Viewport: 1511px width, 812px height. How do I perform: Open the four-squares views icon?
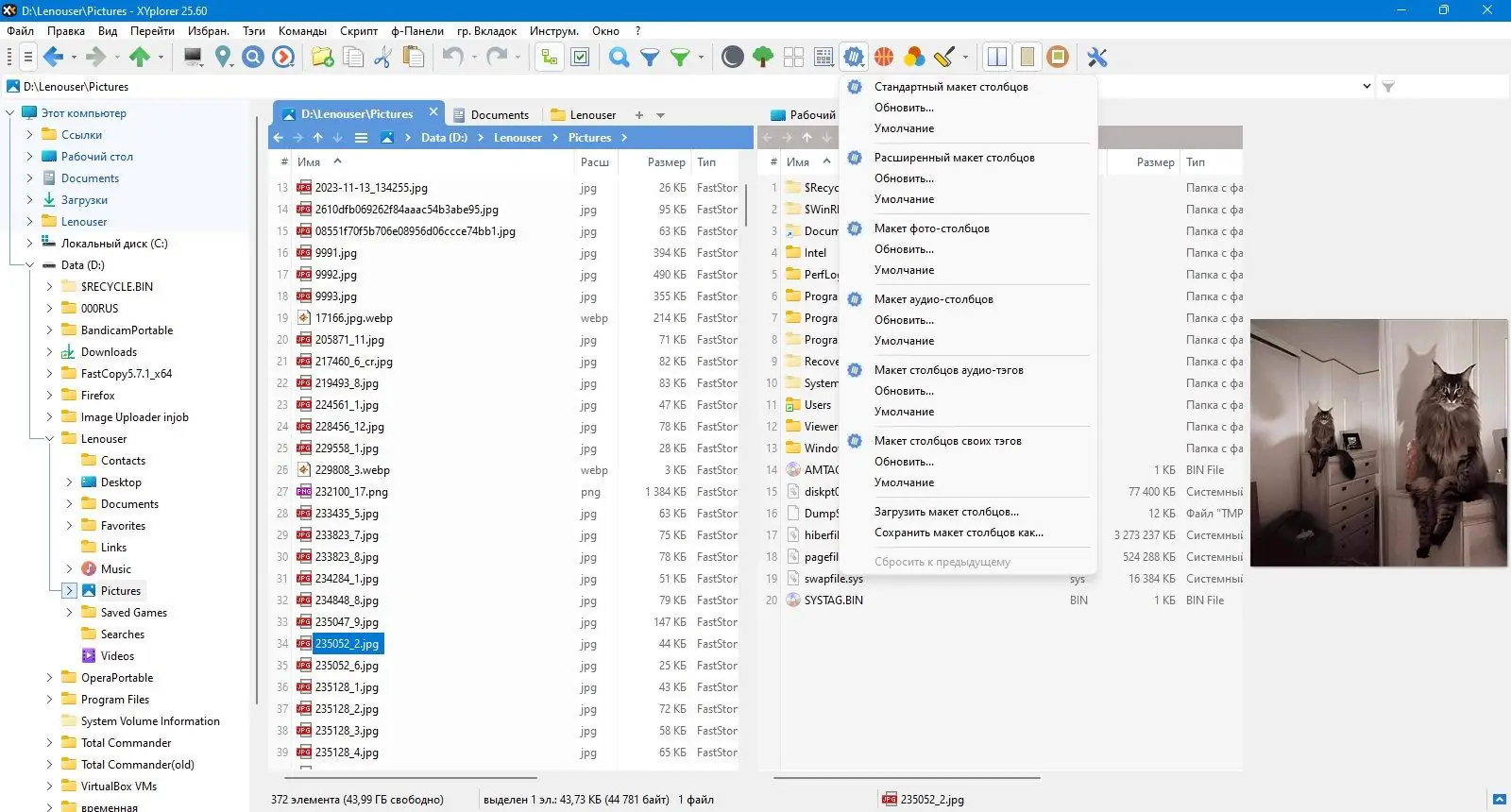[x=793, y=58]
